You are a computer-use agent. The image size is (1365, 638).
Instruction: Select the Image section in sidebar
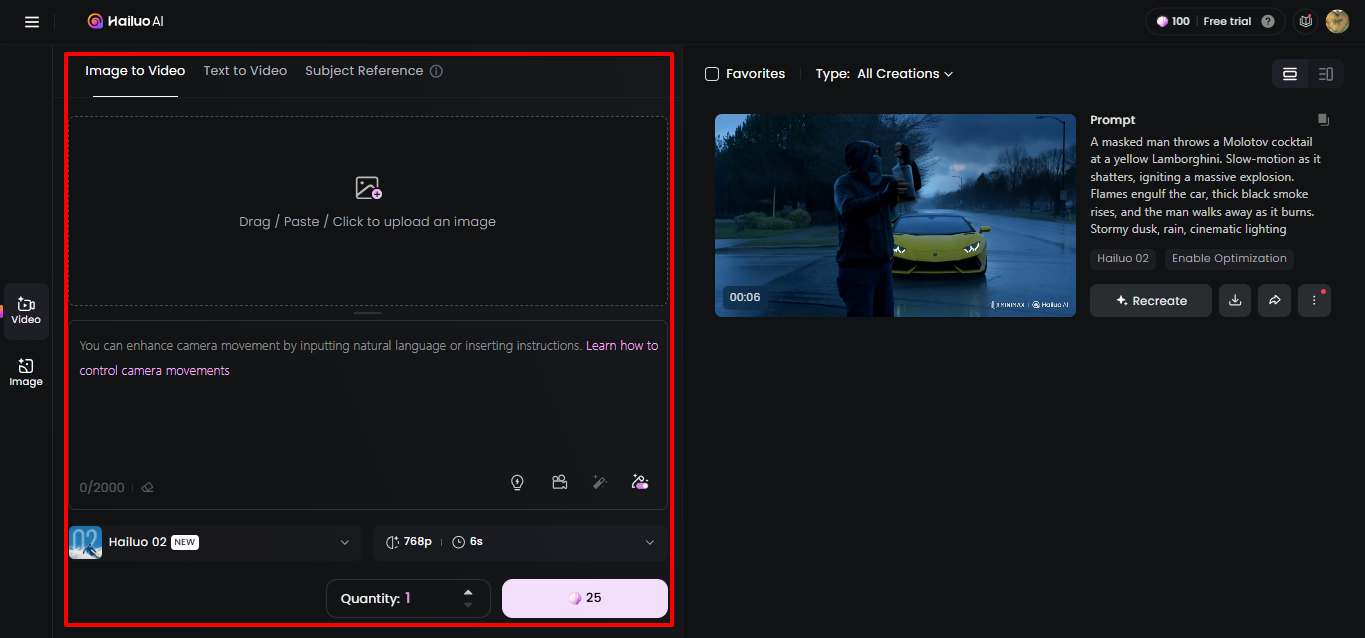26,373
